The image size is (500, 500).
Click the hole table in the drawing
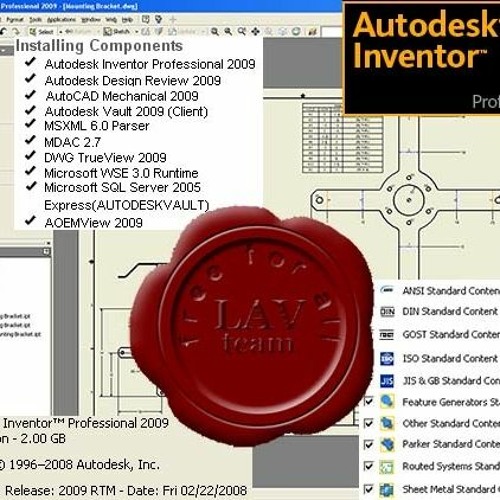click(x=342, y=138)
